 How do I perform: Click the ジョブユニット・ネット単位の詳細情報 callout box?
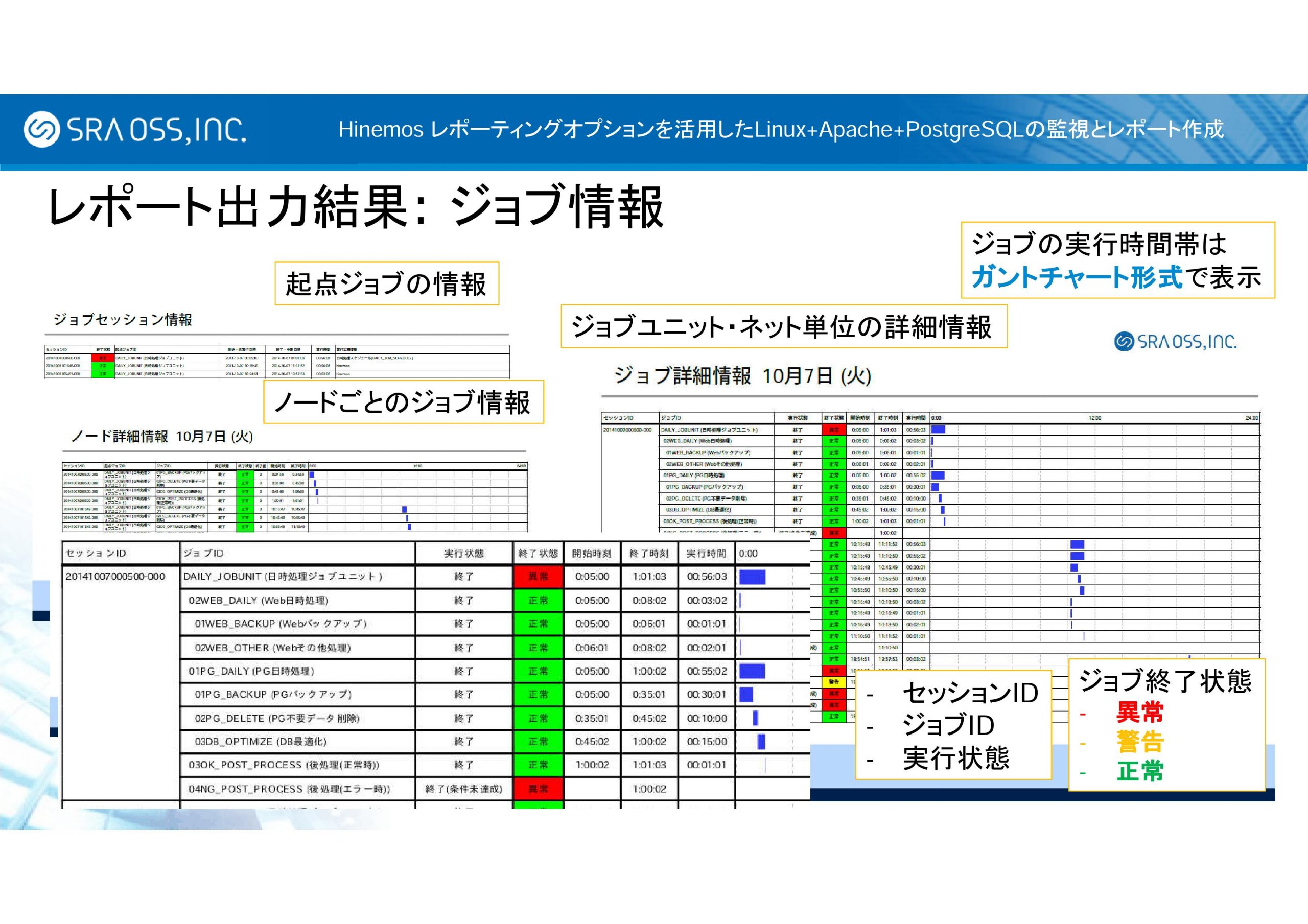[x=784, y=326]
